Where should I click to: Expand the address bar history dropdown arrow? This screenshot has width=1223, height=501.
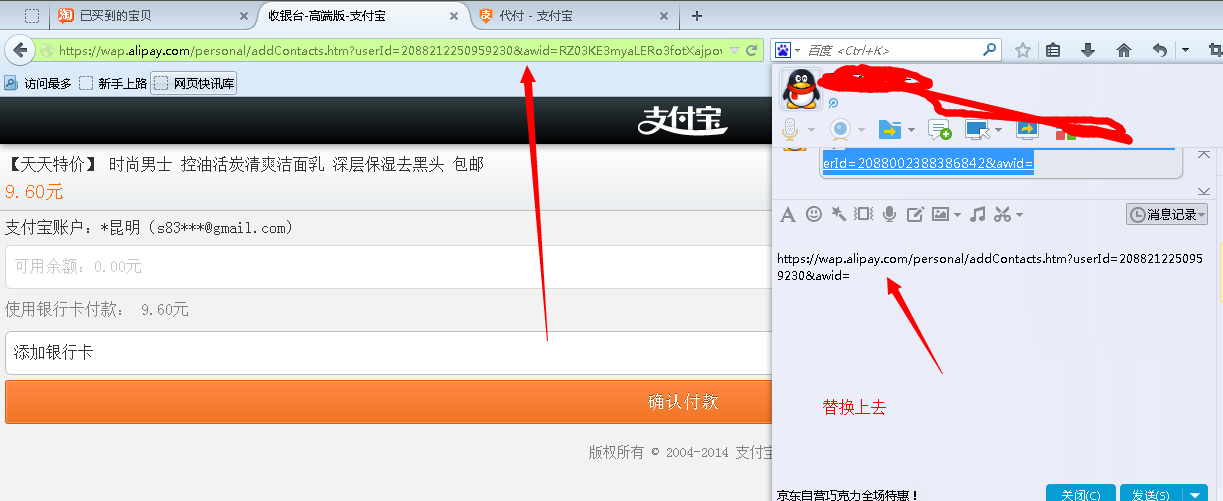[x=734, y=50]
